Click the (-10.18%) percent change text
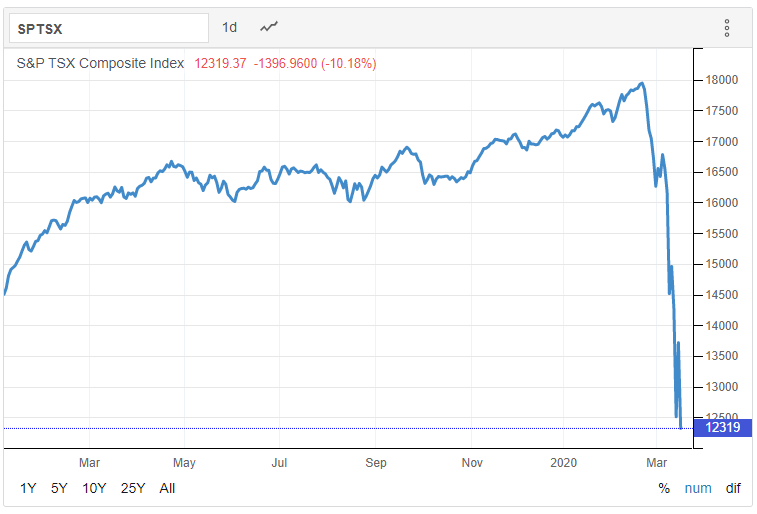 349,64
